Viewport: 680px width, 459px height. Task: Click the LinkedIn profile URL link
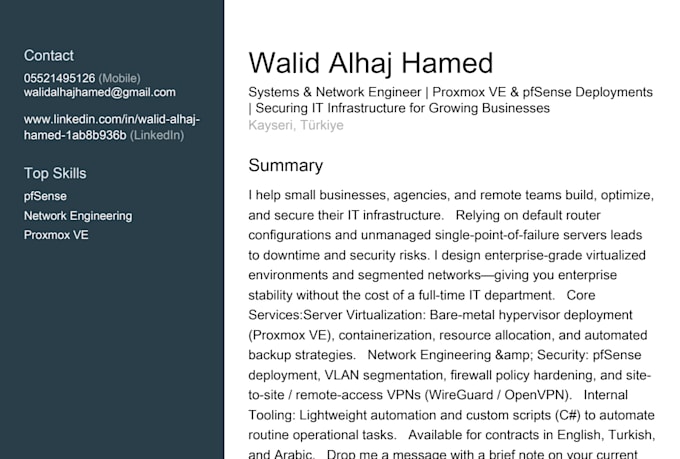111,127
